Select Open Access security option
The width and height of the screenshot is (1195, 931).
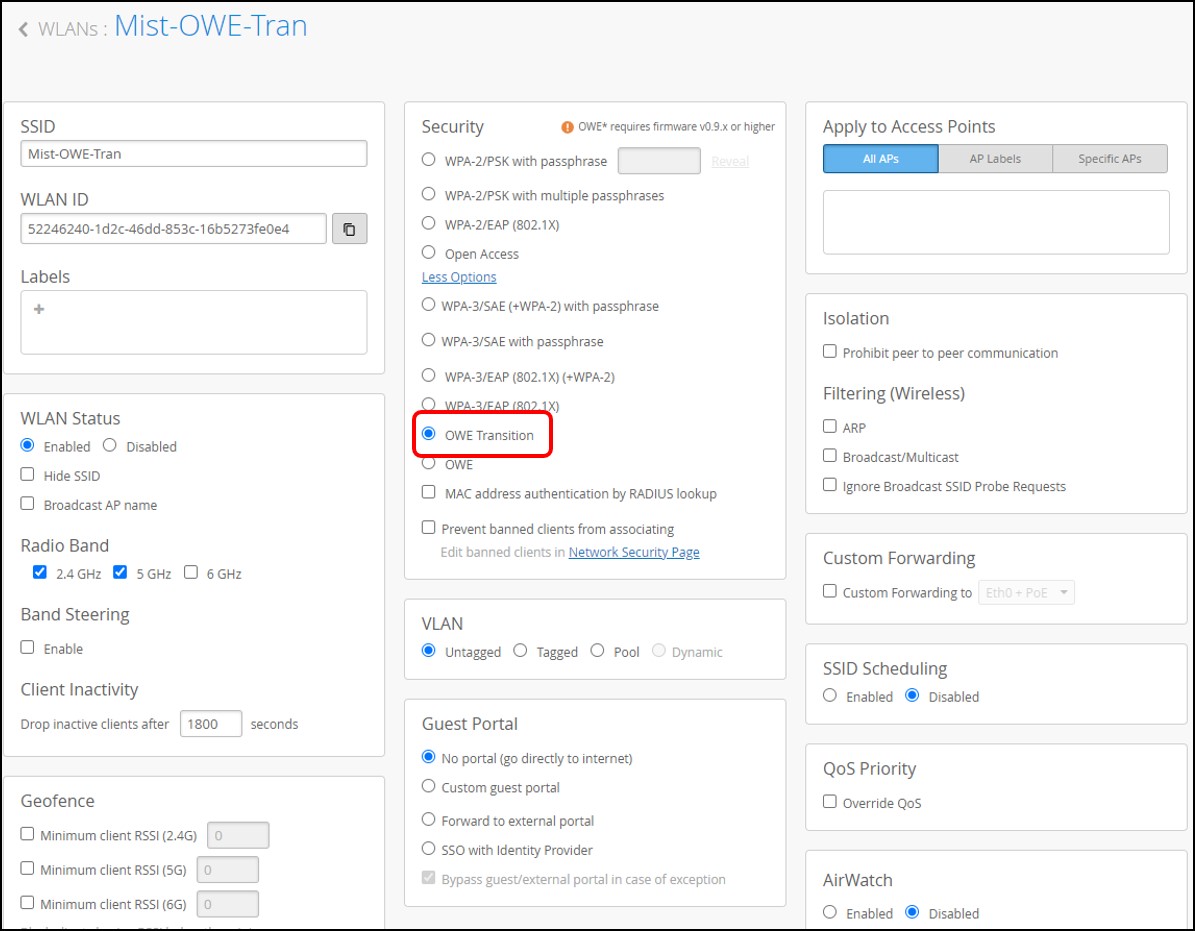pos(428,252)
